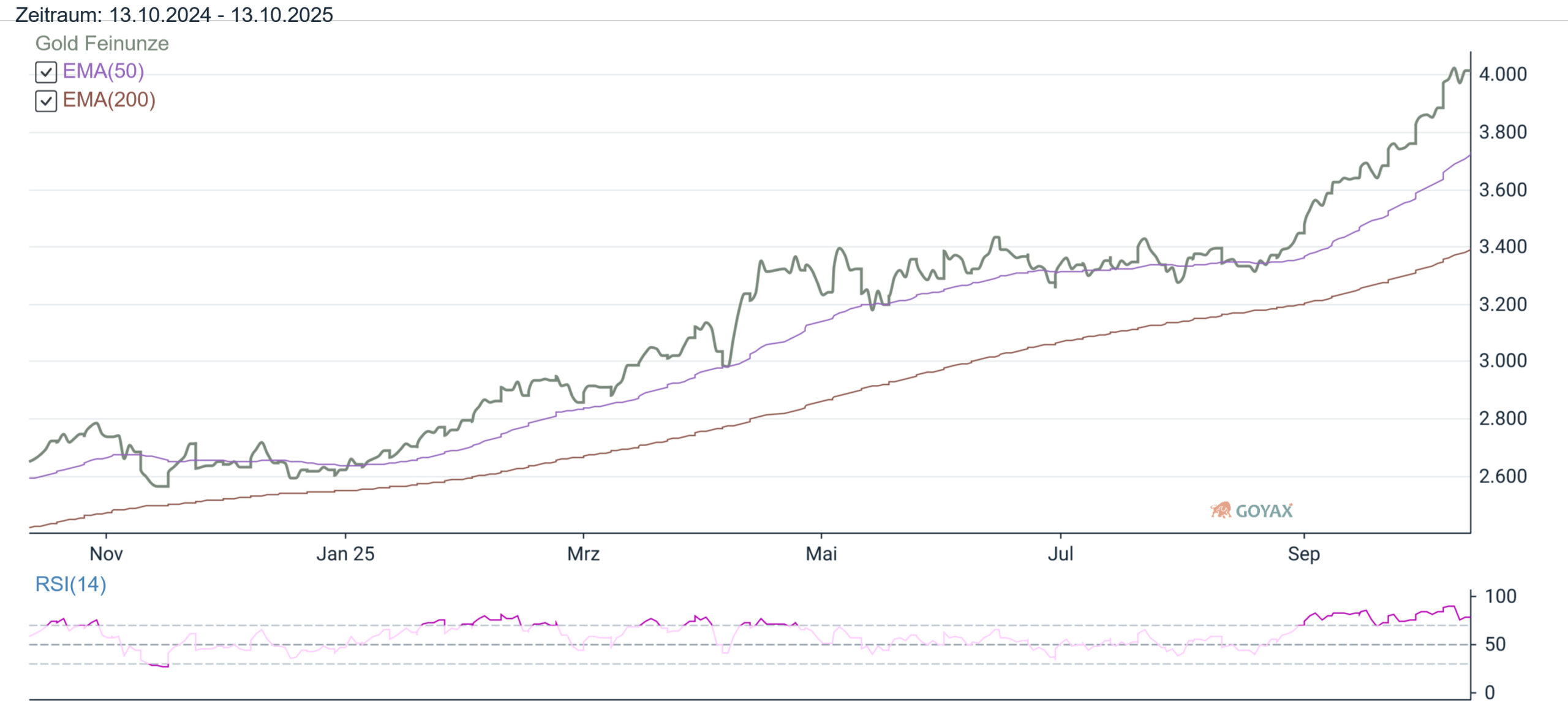Screen dimensions: 1568x706
Task: Click the RSI 100 axis label
Action: tap(1500, 596)
